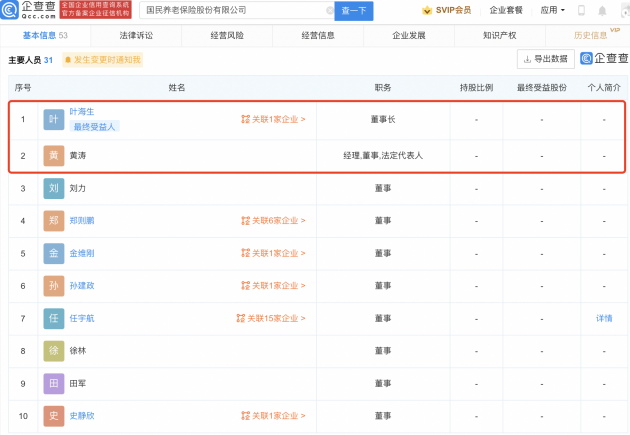Click the 主要人员 31 heading

click(31, 60)
